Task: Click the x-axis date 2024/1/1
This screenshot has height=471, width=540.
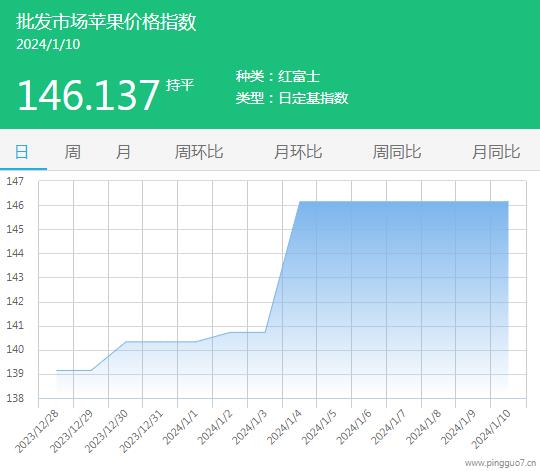Action: (180, 428)
